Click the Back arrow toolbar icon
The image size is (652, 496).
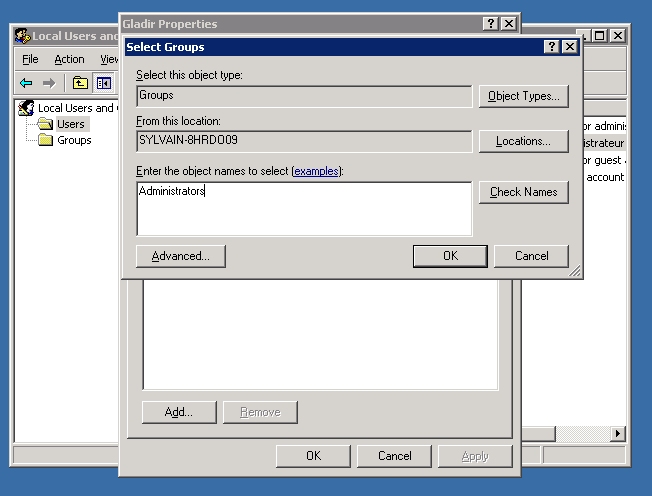click(x=26, y=83)
